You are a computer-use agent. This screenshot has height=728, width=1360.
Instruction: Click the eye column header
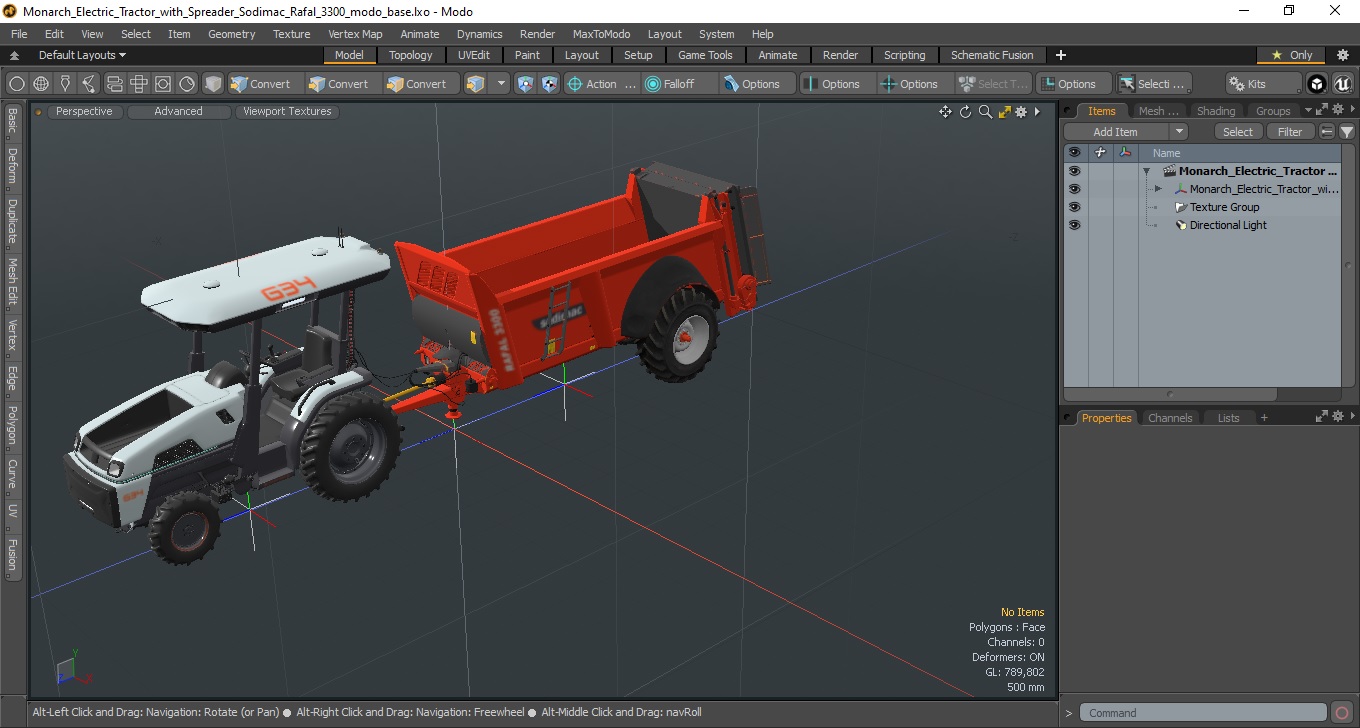(1074, 153)
